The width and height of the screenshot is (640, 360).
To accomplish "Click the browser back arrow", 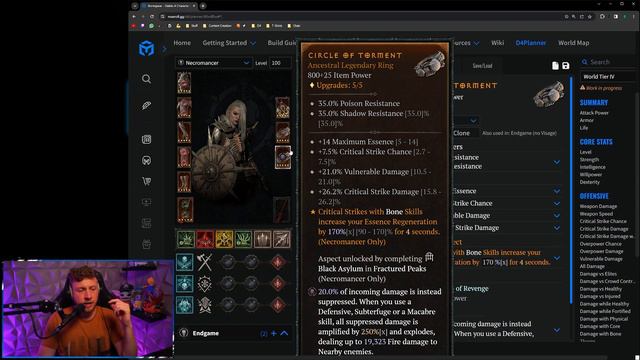I will pyautogui.click(x=134, y=17).
